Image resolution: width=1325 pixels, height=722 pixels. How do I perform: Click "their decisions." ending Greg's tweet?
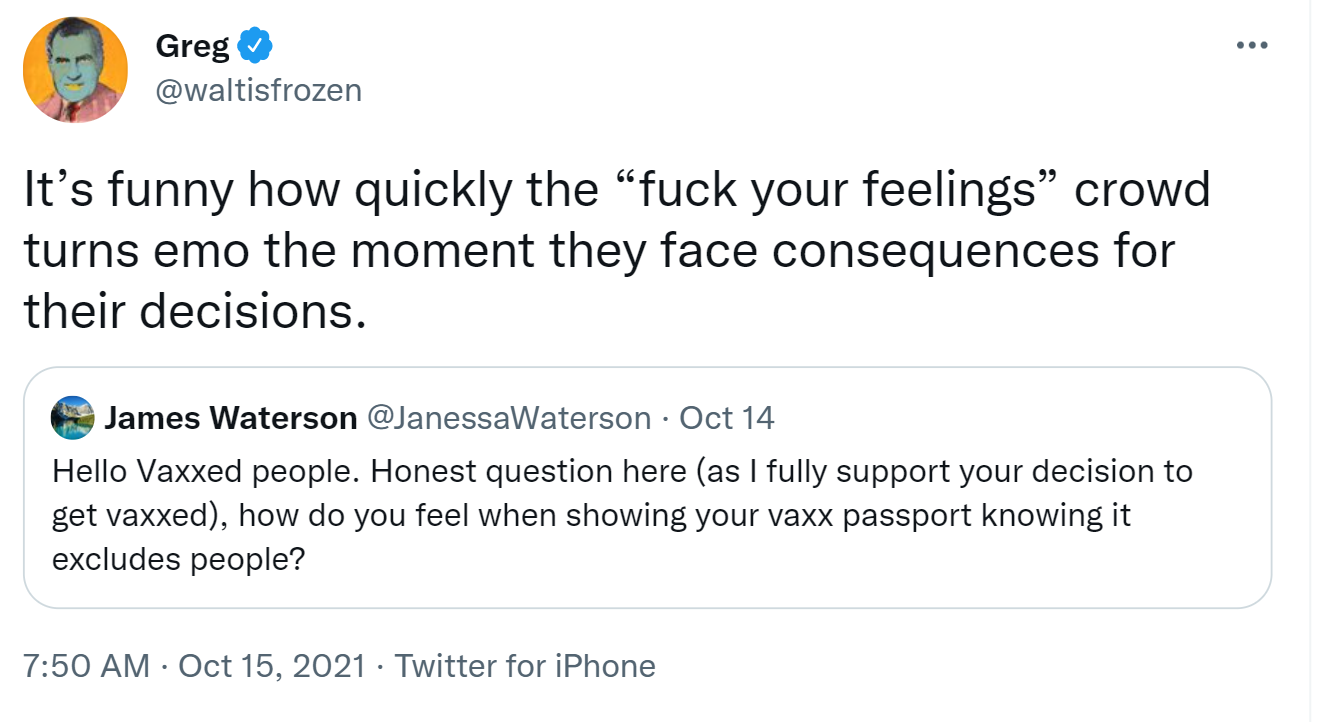(190, 312)
